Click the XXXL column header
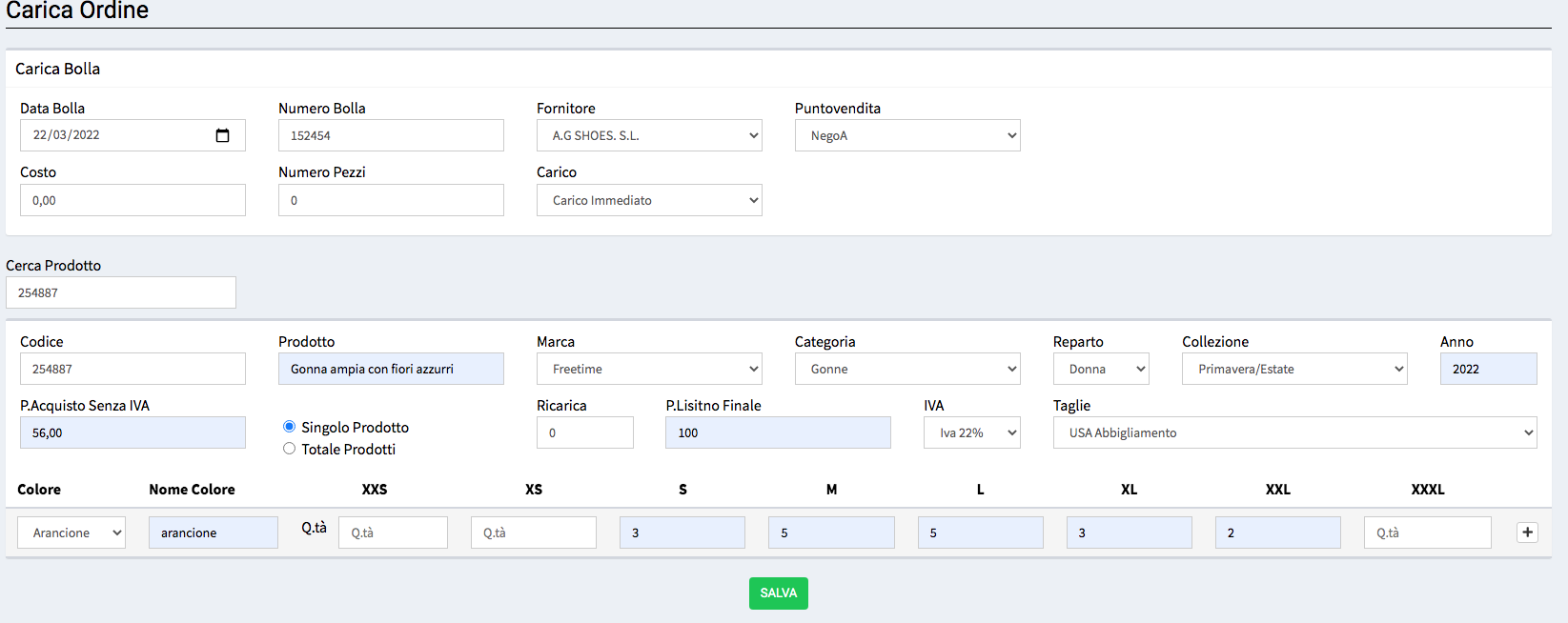The width and height of the screenshot is (1568, 623). coord(1428,490)
